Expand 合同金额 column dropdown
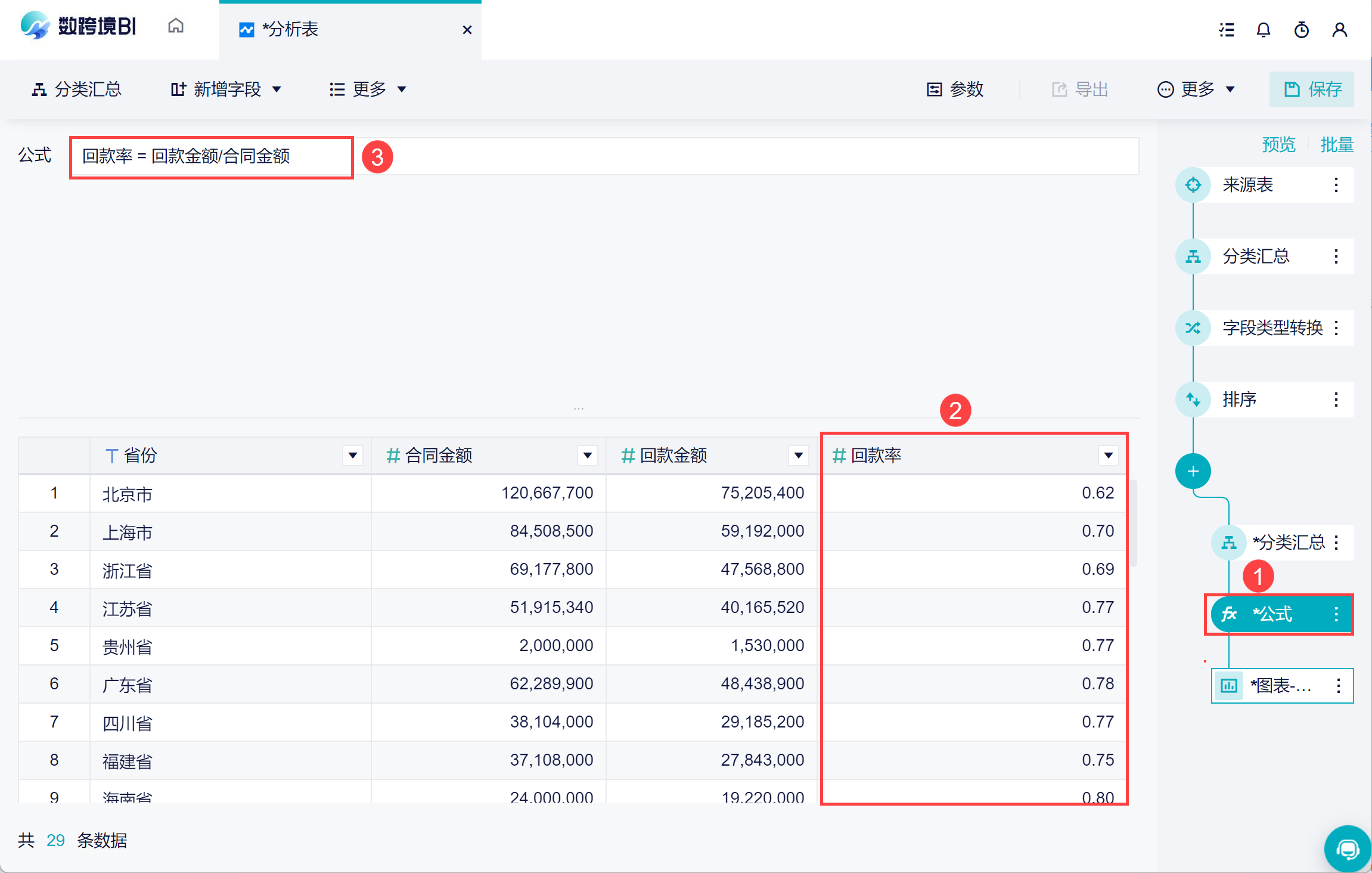 [x=588, y=456]
